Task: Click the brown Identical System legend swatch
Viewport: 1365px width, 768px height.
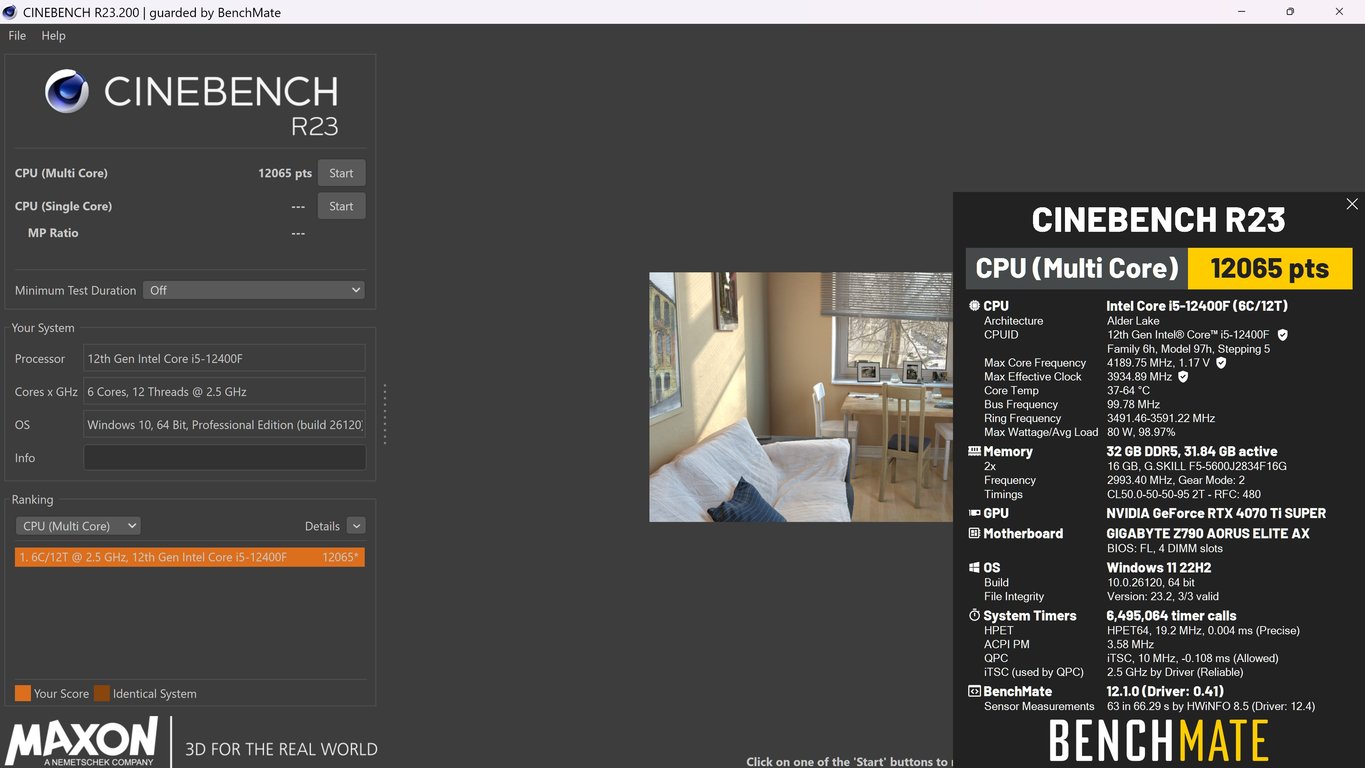Action: [x=101, y=693]
